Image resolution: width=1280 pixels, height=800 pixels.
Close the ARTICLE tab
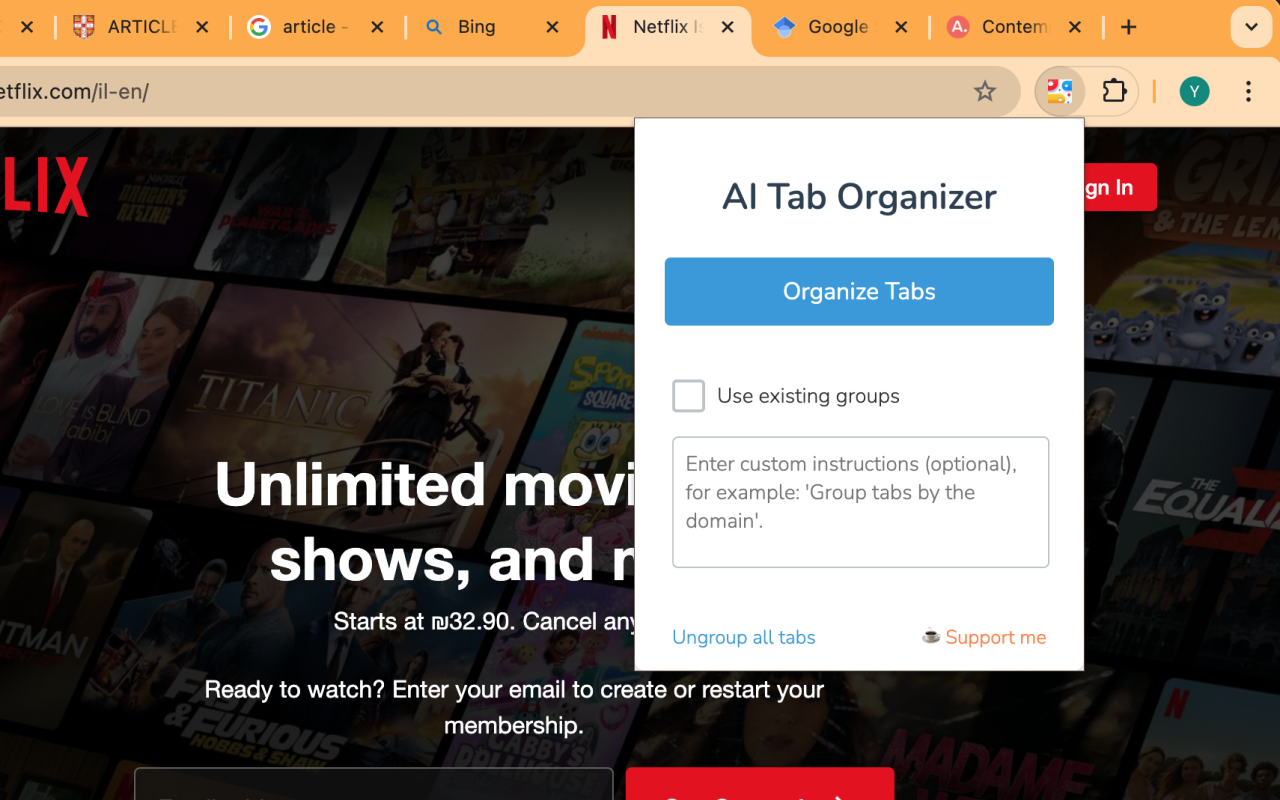point(202,27)
